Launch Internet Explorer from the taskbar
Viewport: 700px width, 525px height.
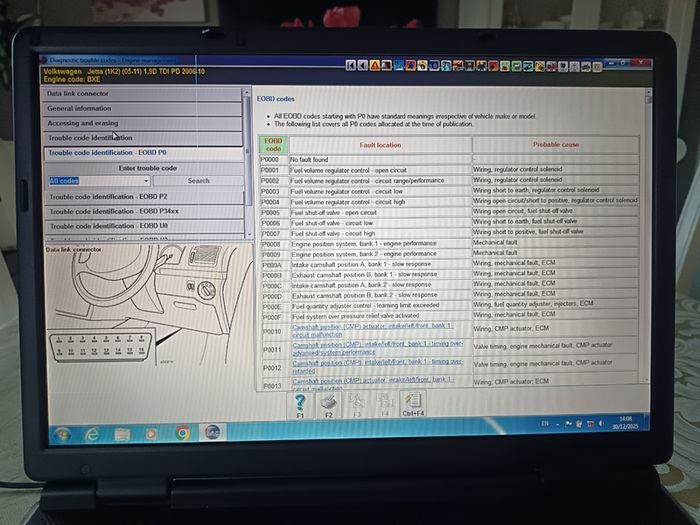[92, 434]
